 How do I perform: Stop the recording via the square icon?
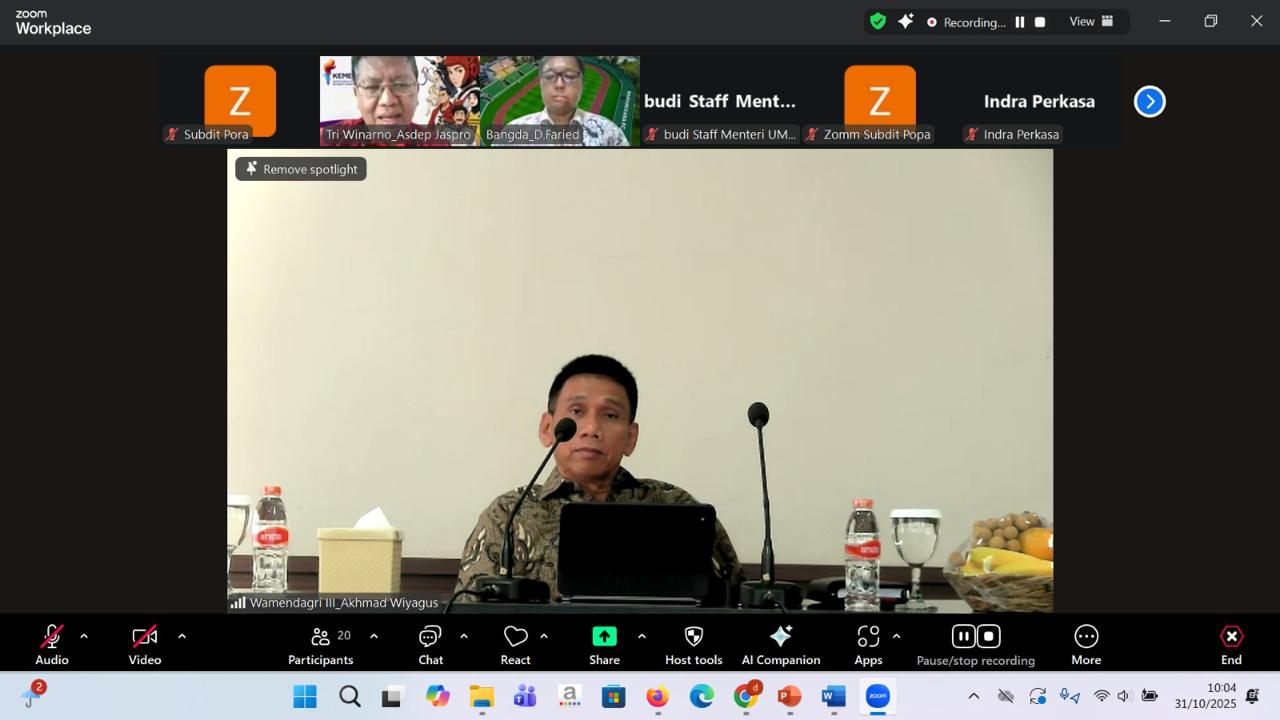[989, 636]
